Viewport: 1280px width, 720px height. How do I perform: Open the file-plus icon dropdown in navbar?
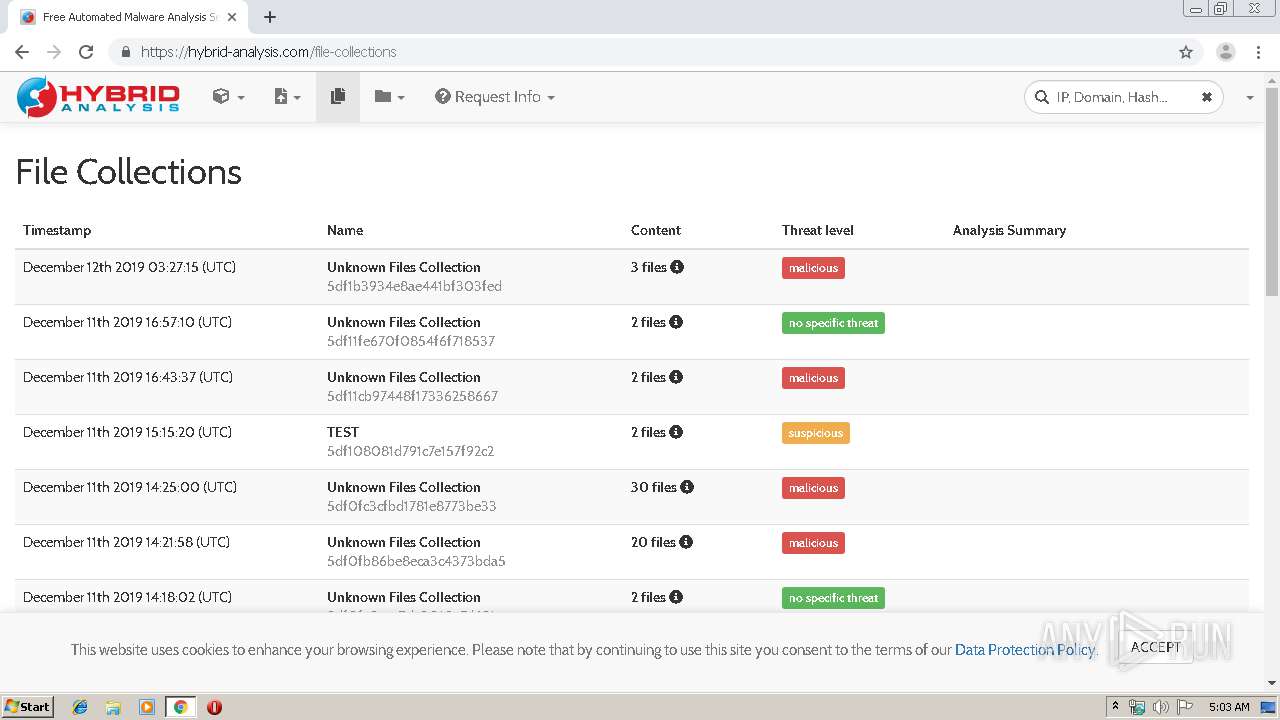(287, 97)
